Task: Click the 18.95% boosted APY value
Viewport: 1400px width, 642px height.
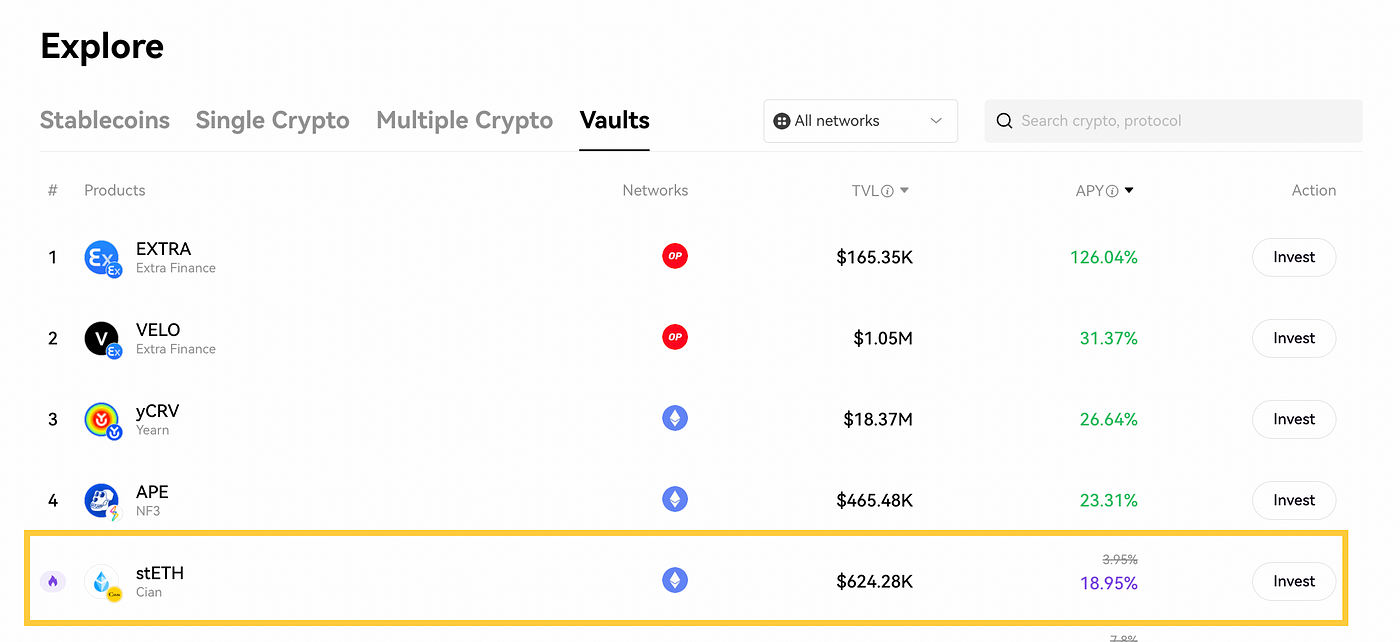Action: tap(1109, 583)
